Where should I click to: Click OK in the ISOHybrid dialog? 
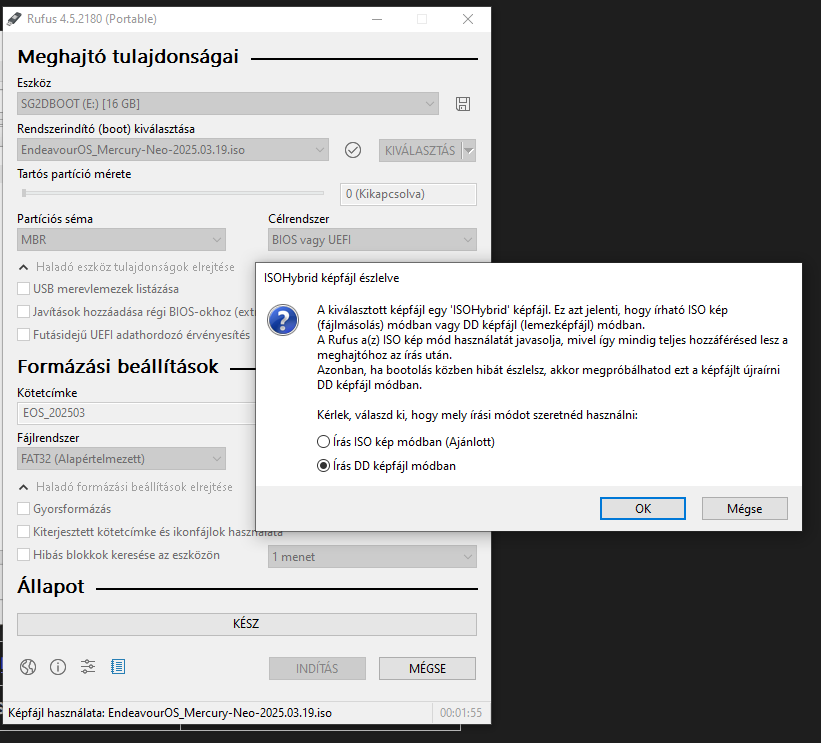tap(643, 508)
